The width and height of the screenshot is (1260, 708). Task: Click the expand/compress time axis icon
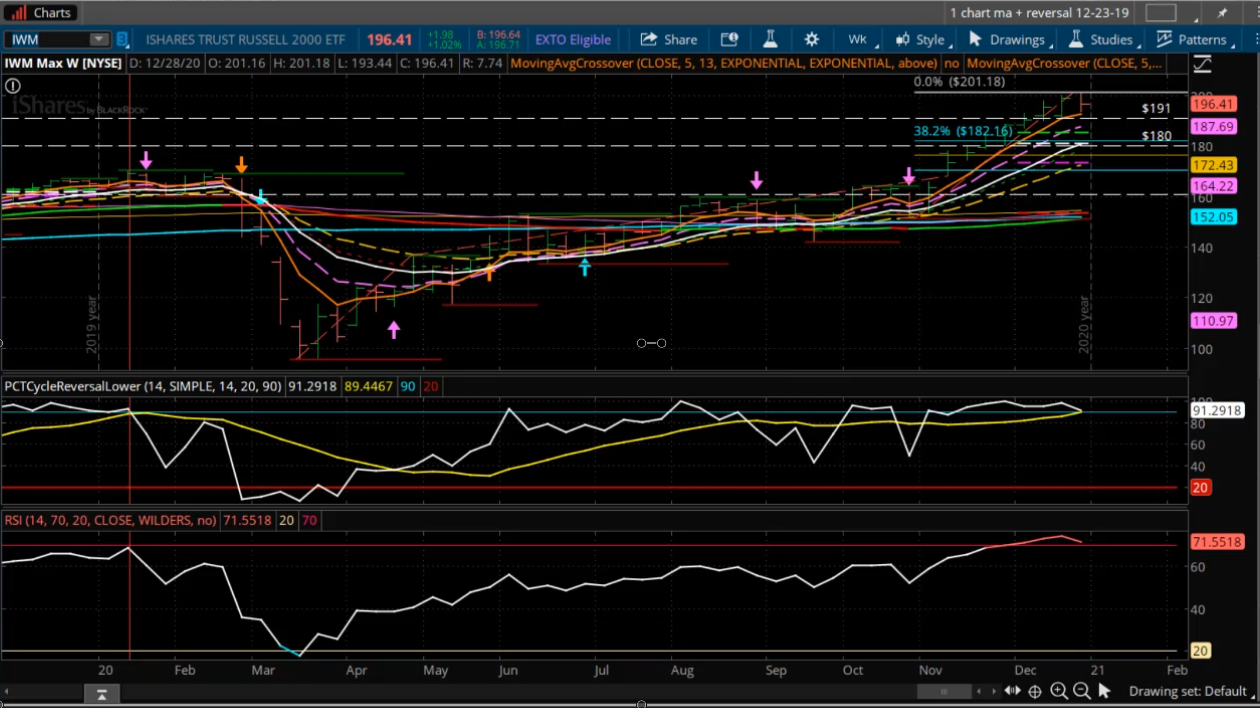pos(1014,691)
